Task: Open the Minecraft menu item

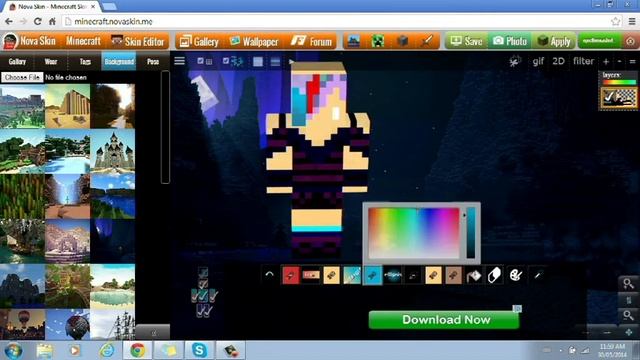Action: 83,41
